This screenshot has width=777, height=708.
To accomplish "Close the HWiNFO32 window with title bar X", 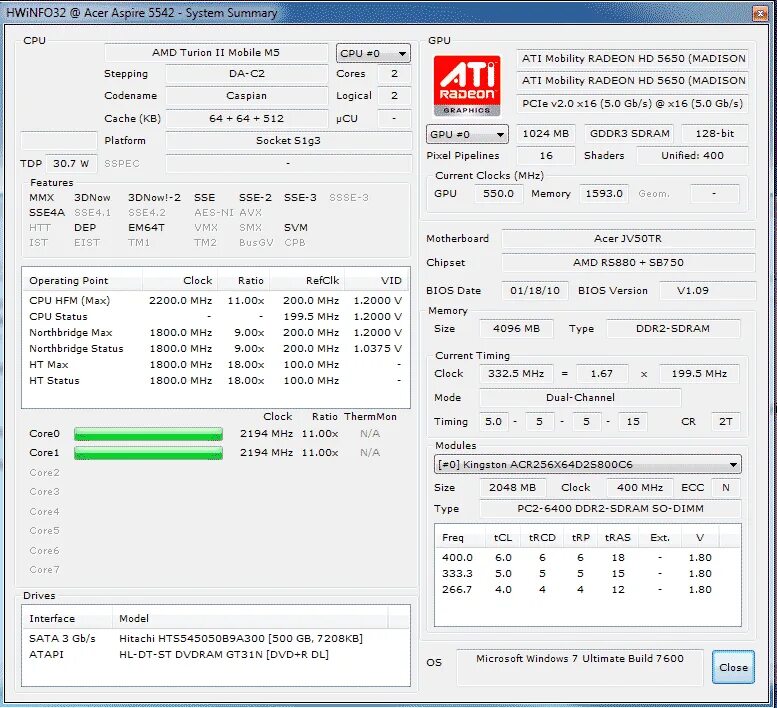I will click(x=760, y=13).
